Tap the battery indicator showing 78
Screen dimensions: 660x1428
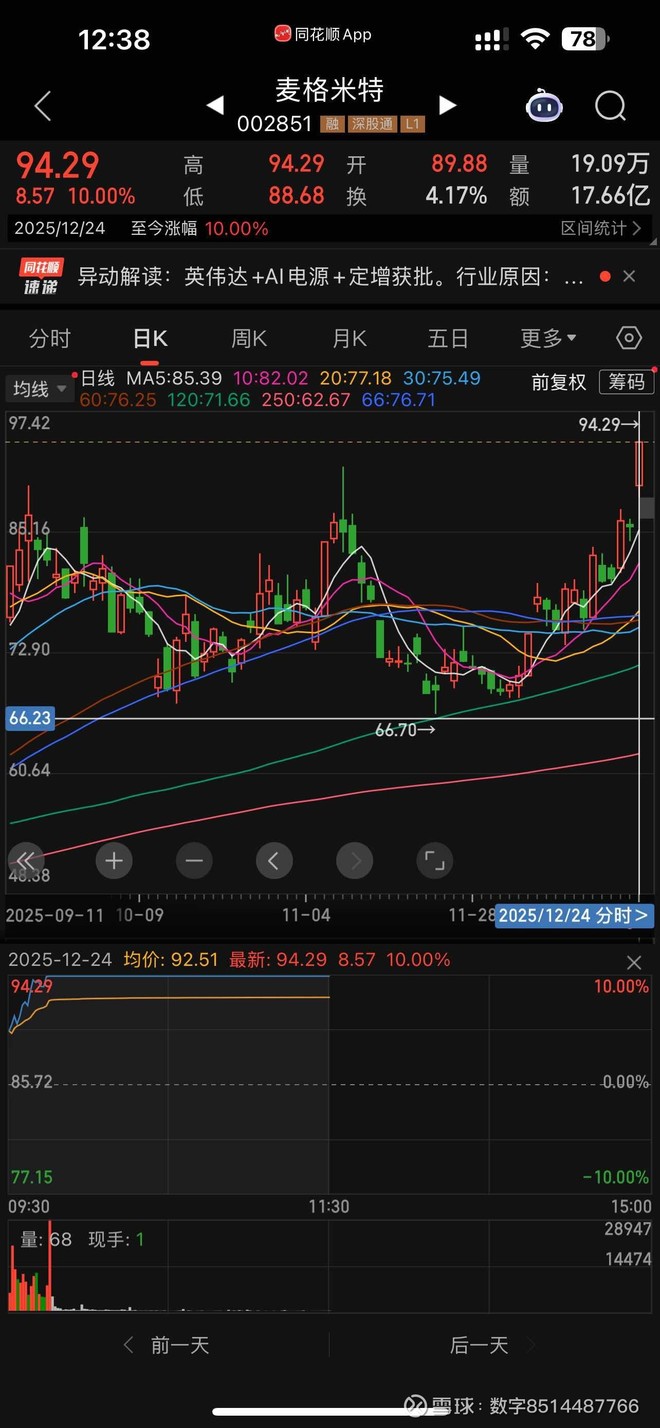tap(584, 39)
